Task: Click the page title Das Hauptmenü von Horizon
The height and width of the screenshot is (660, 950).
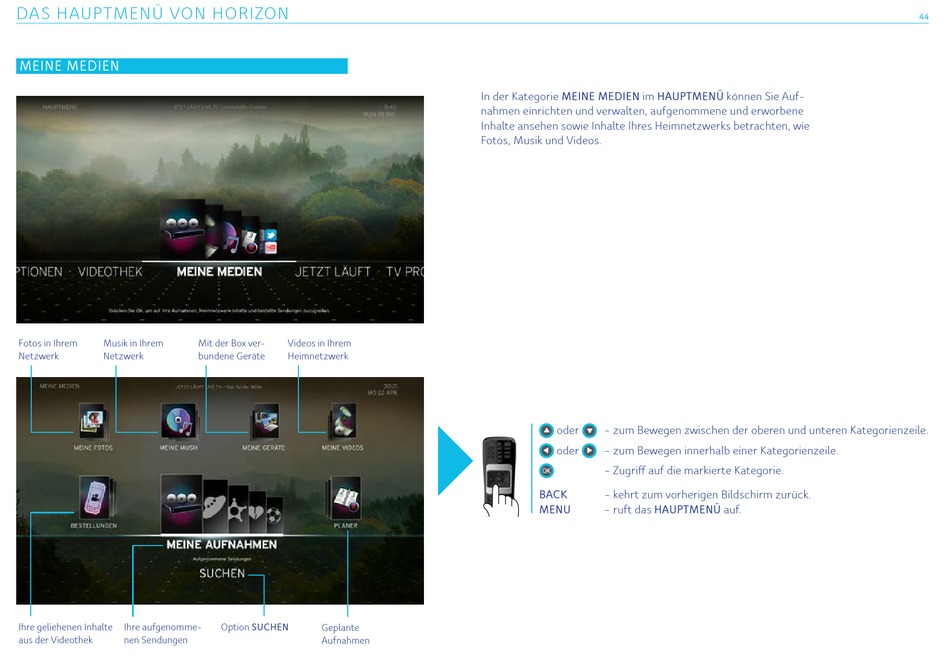Action: pyautogui.click(x=153, y=13)
